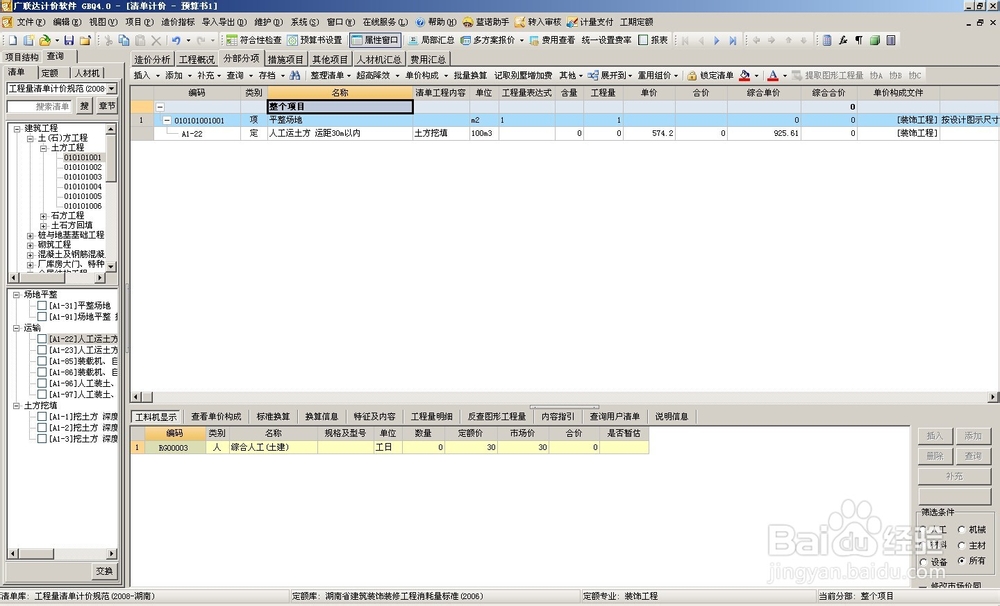The width and height of the screenshot is (1000, 606).
Task: Select the 机械 filter radio button
Action: 962,529
